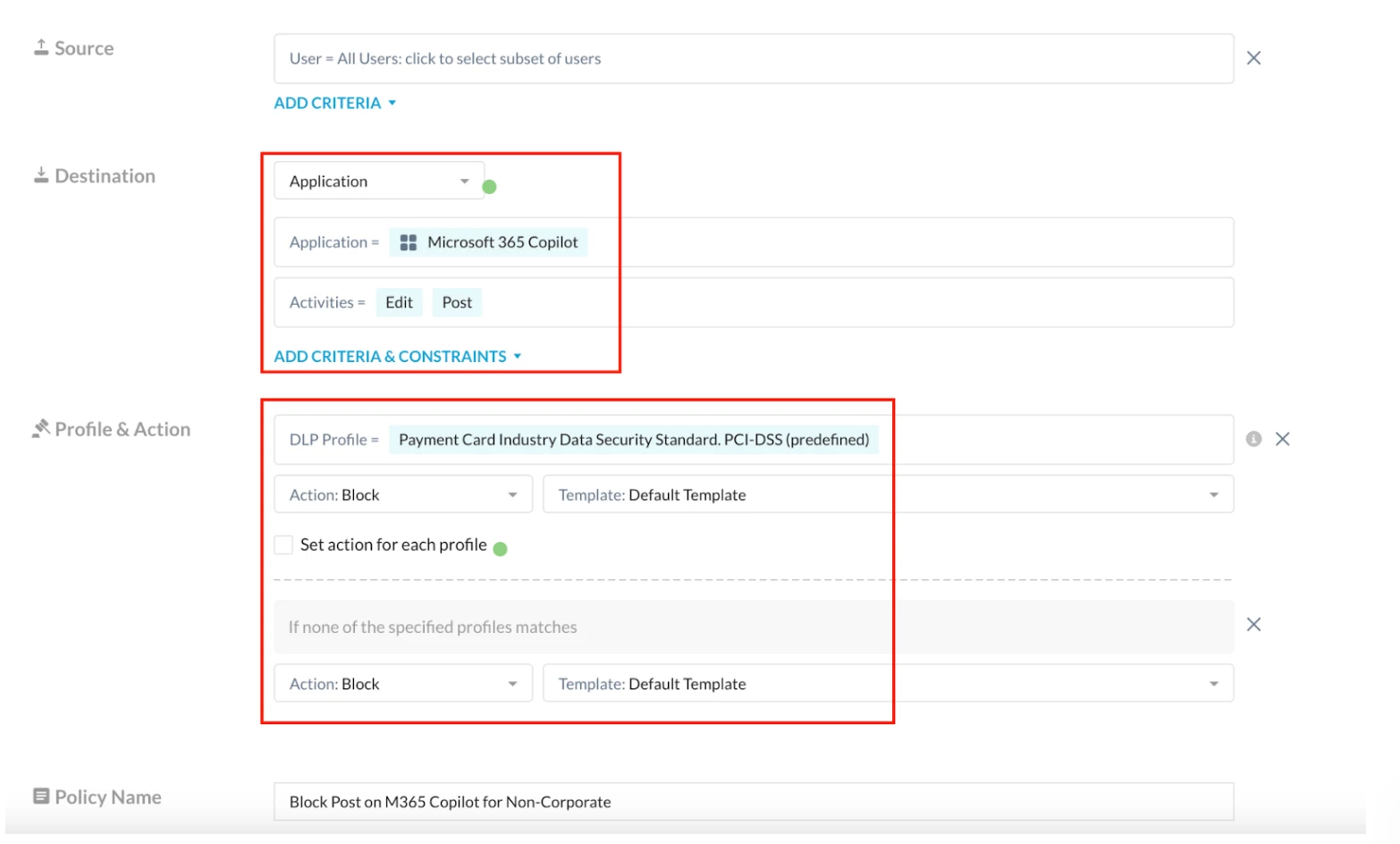The image size is (1400, 844).
Task: Select the PCI-DSS predefined profile tag
Action: 634,440
